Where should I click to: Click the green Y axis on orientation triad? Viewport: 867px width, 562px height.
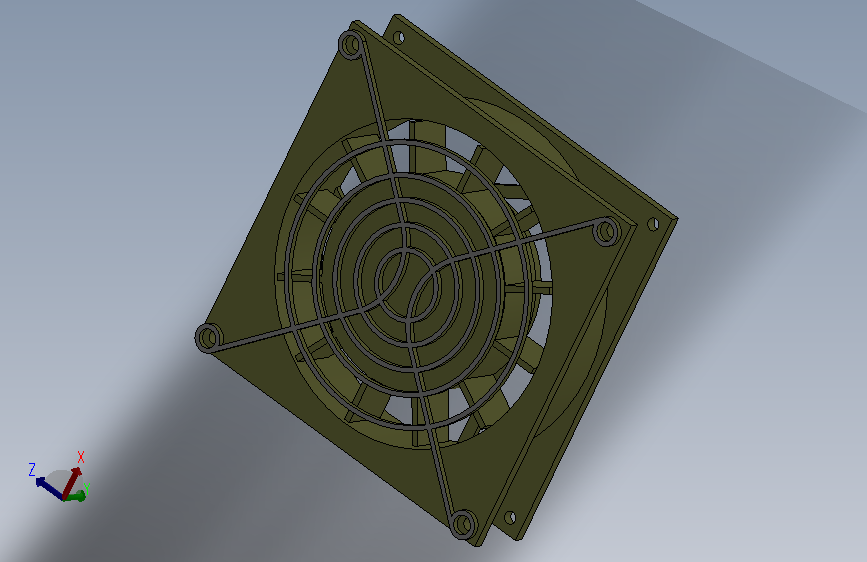76,497
